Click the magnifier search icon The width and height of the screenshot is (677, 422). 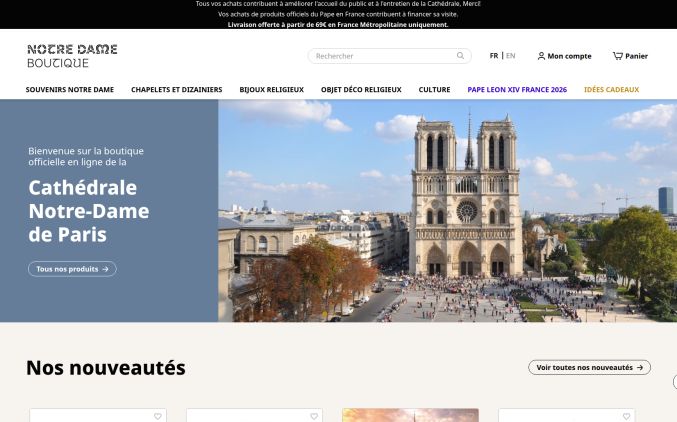460,56
